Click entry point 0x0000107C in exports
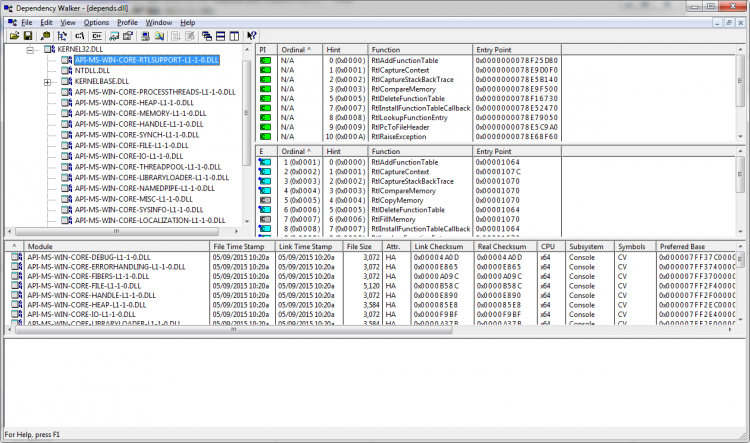750x443 pixels. pos(498,172)
